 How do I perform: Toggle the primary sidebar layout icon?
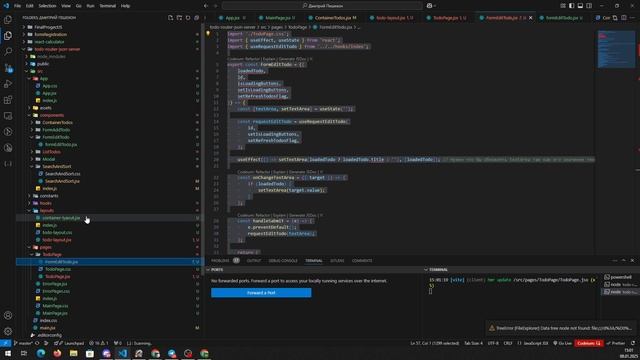571,6
